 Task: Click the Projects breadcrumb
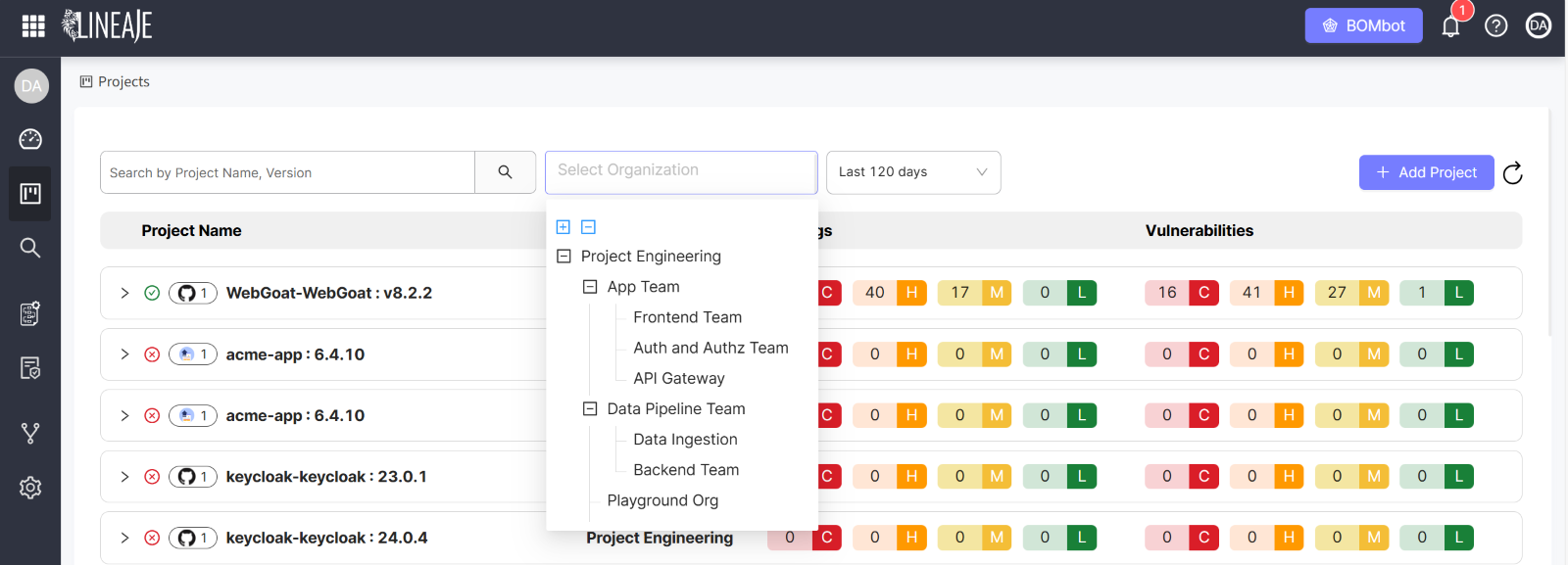[115, 82]
